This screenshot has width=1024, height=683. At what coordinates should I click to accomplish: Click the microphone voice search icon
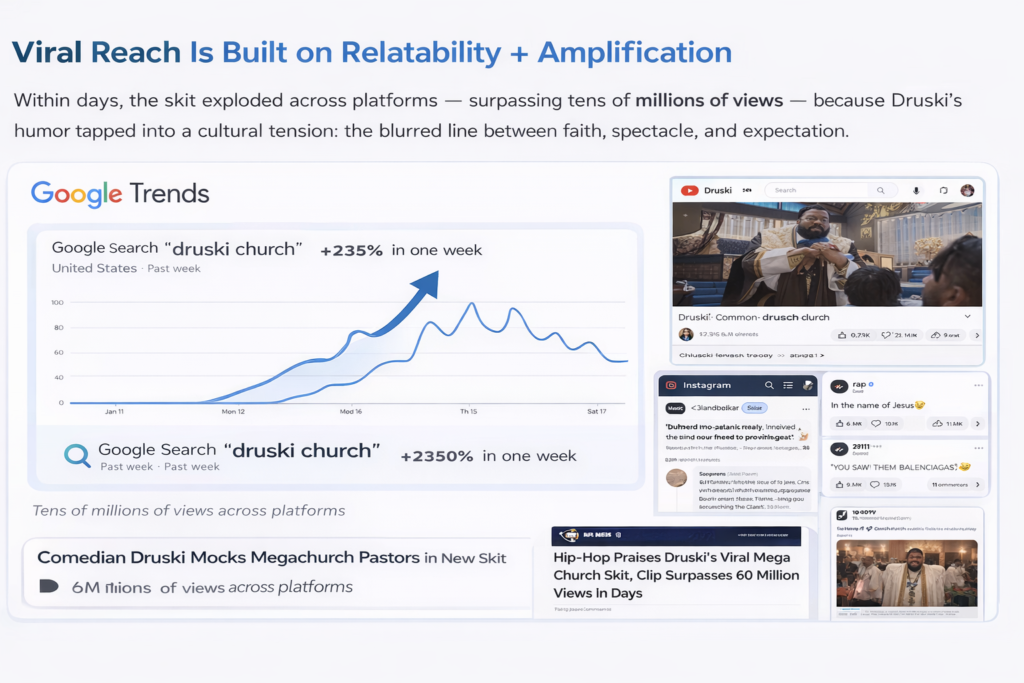click(916, 190)
